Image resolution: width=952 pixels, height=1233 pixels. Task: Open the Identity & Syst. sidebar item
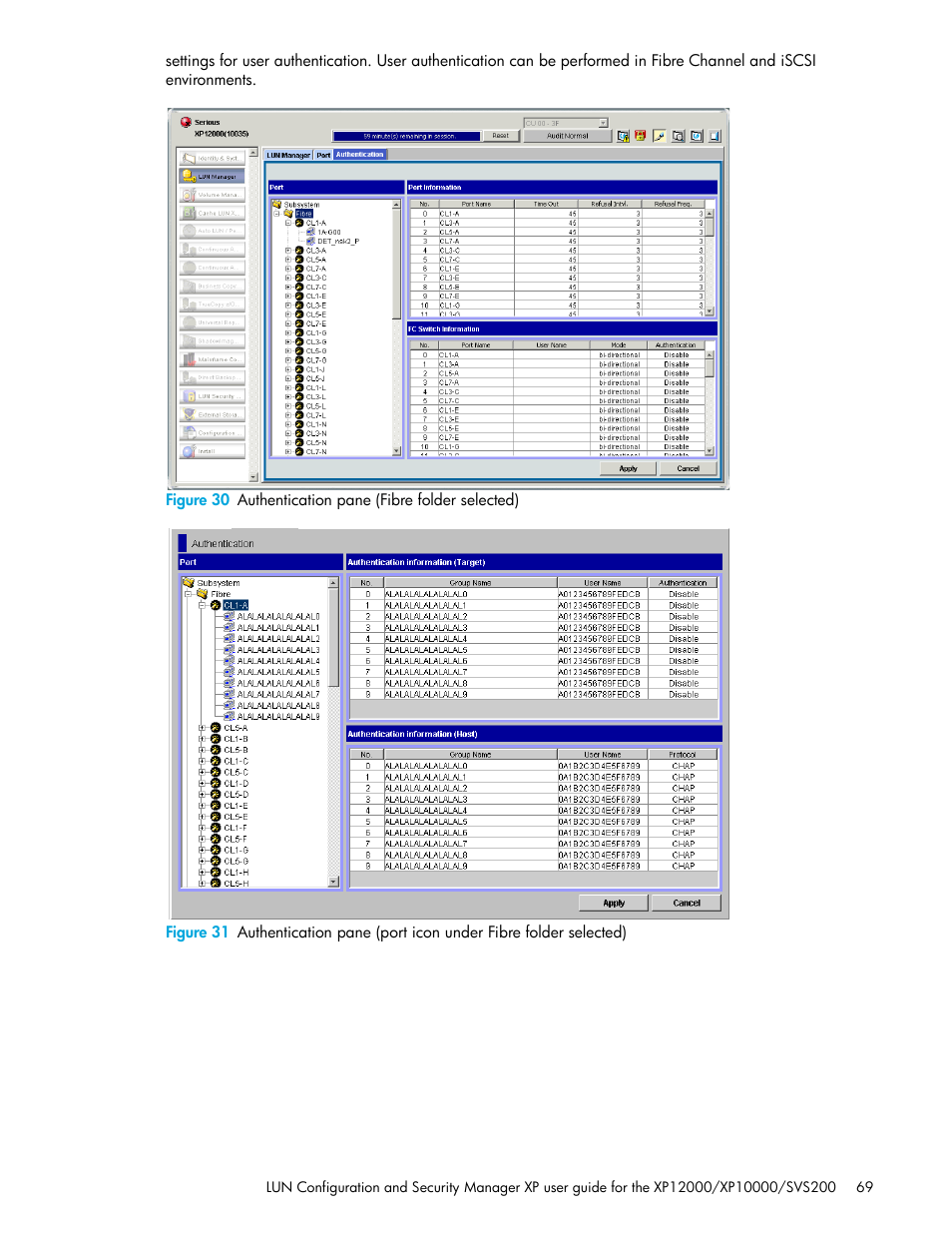213,158
